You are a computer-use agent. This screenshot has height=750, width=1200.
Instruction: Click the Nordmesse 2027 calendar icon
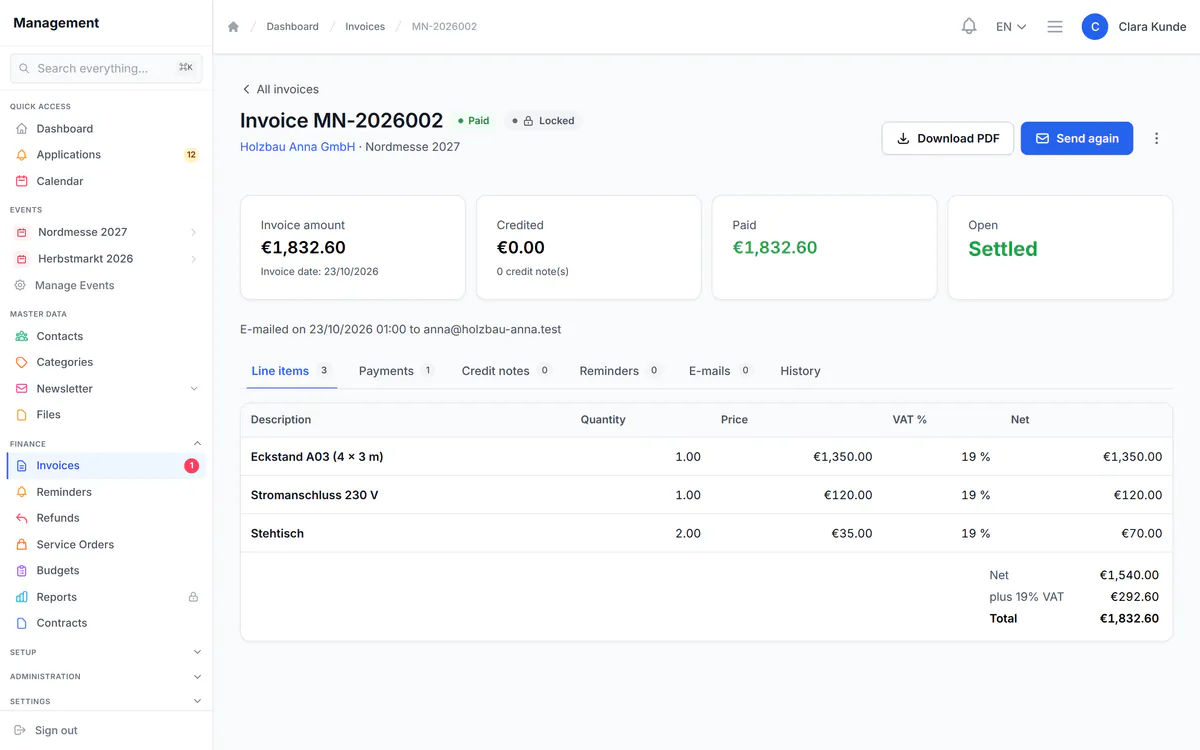tap(22, 232)
